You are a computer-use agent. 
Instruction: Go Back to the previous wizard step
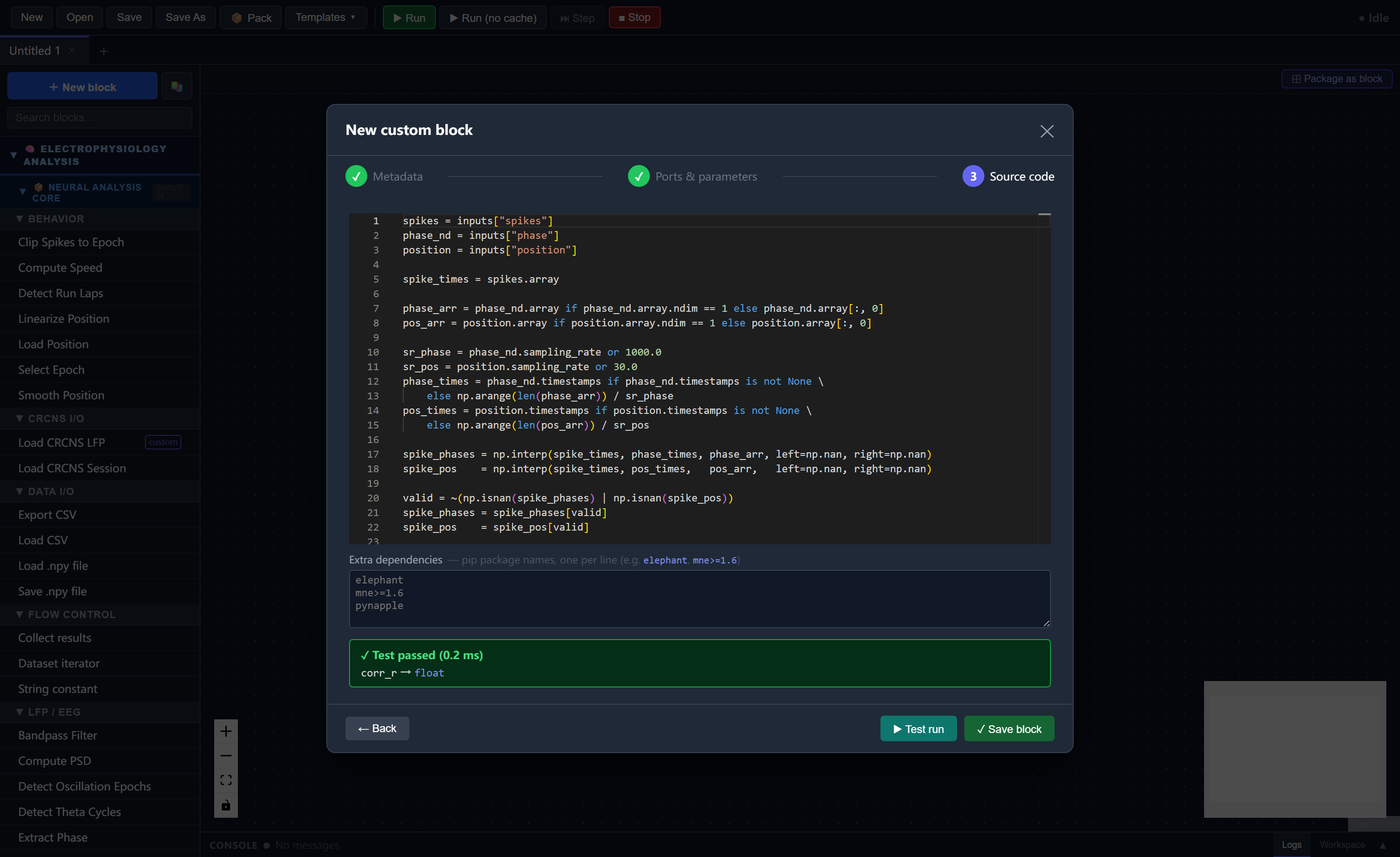[377, 728]
